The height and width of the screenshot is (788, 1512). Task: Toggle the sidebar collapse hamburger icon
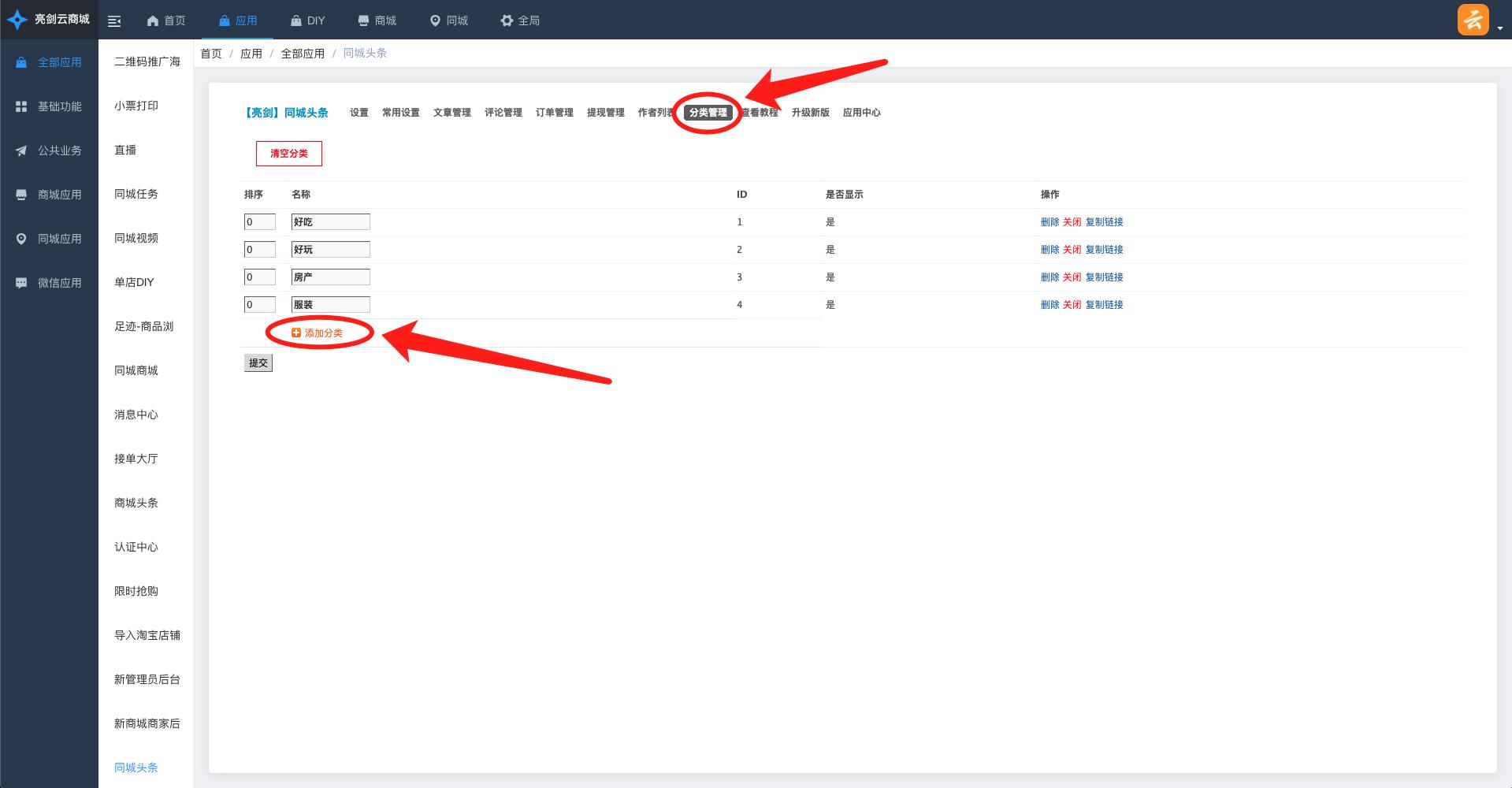point(114,21)
